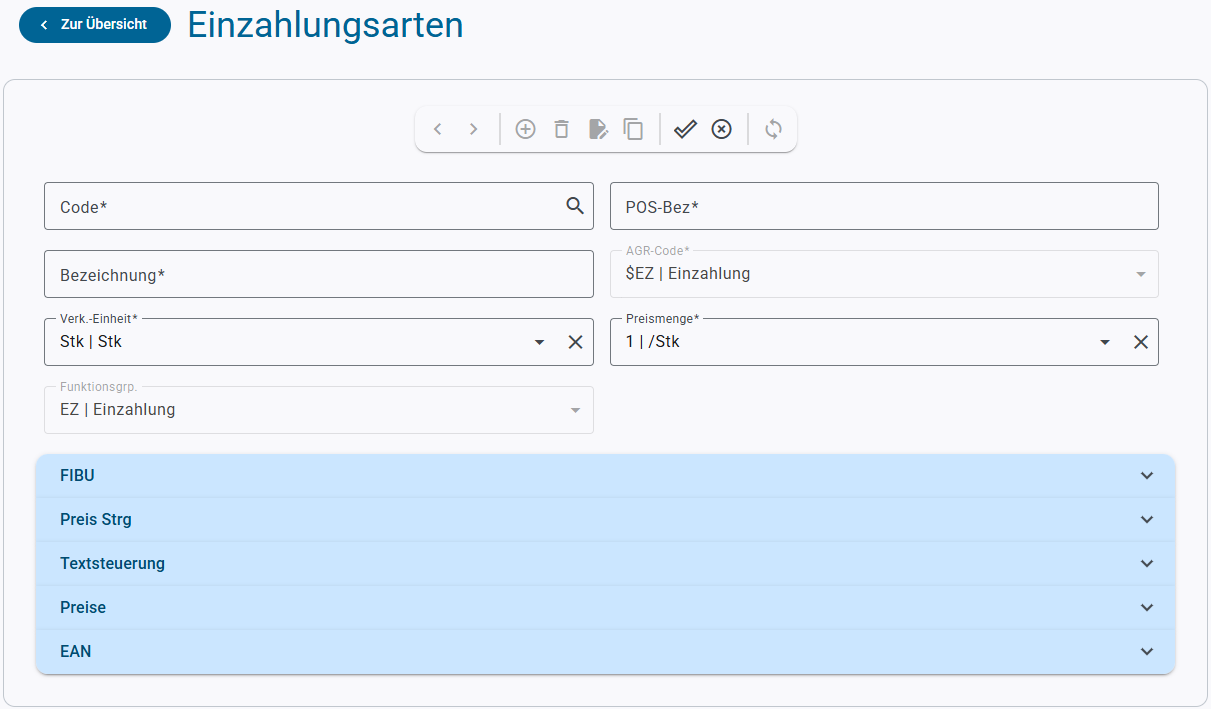
Task: Click the delete trash icon
Action: point(562,129)
